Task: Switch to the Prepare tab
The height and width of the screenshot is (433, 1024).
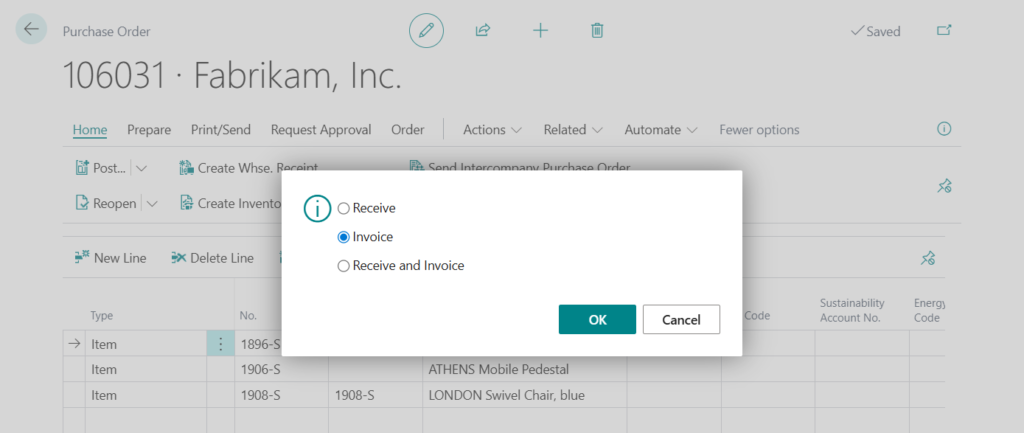Action: click(x=149, y=130)
